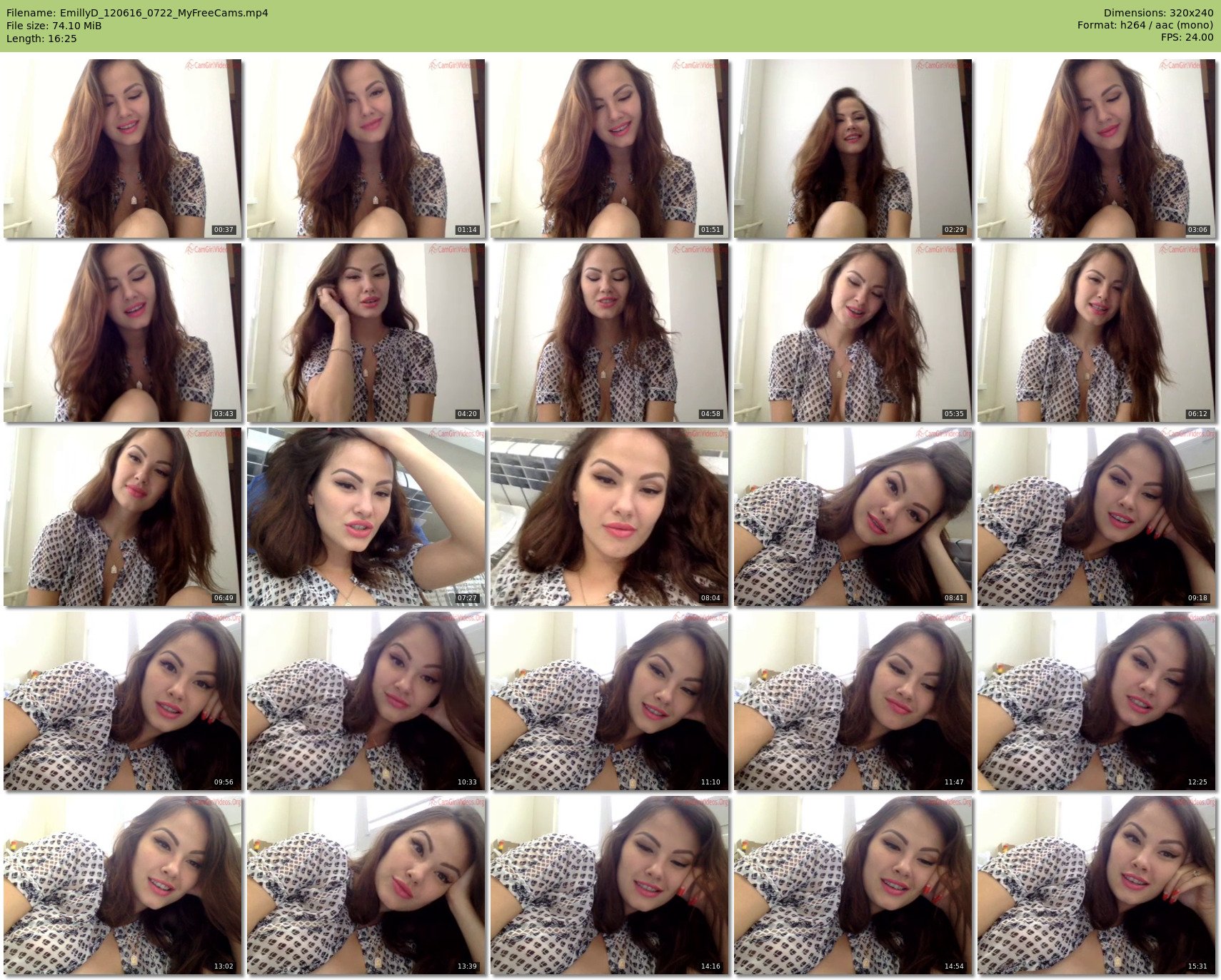This screenshot has height=980, width=1221.
Task: Click the last thumbnail at 15:31
Action: point(1096,885)
